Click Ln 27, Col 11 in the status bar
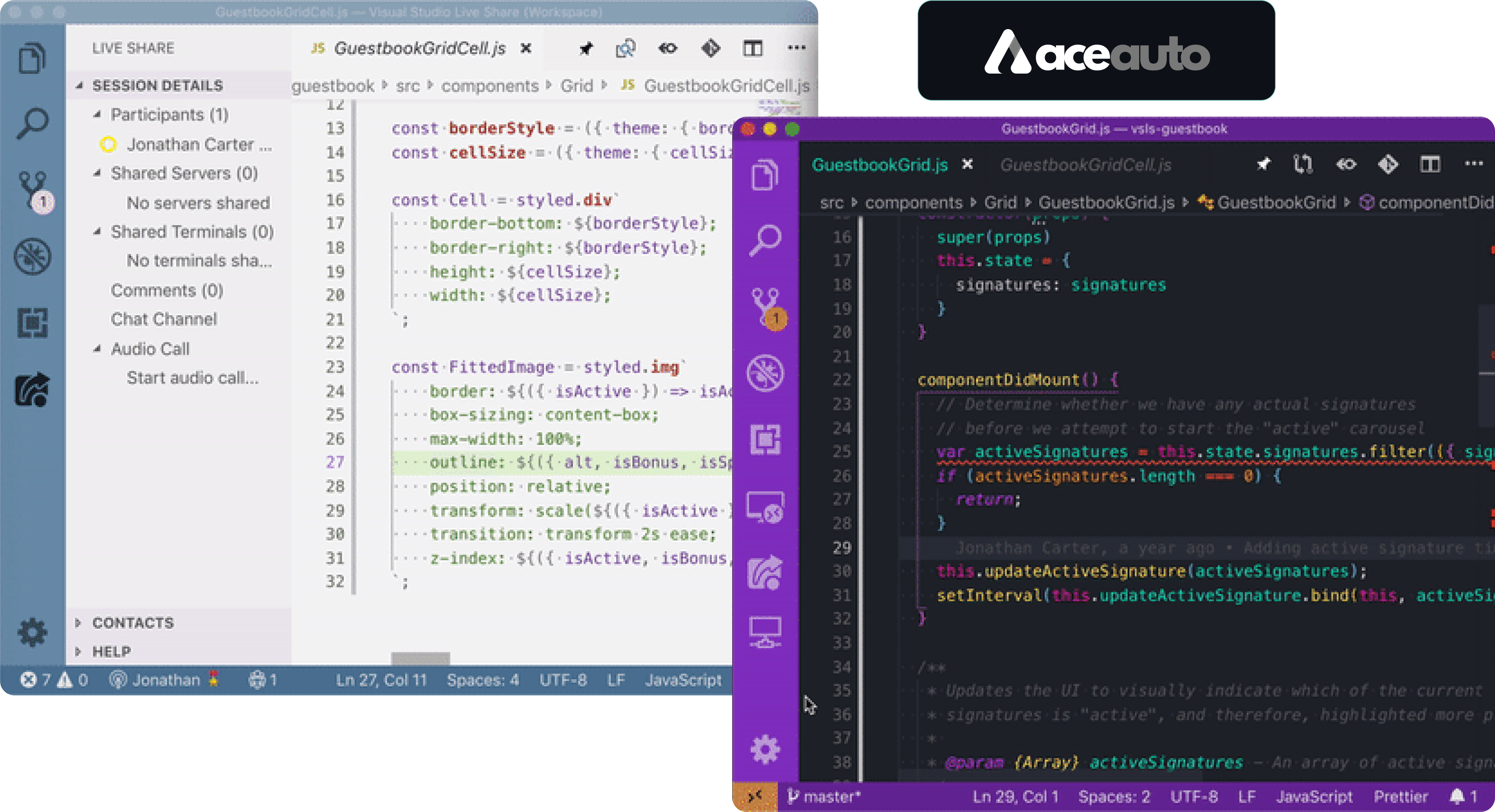The image size is (1495, 812). (381, 680)
